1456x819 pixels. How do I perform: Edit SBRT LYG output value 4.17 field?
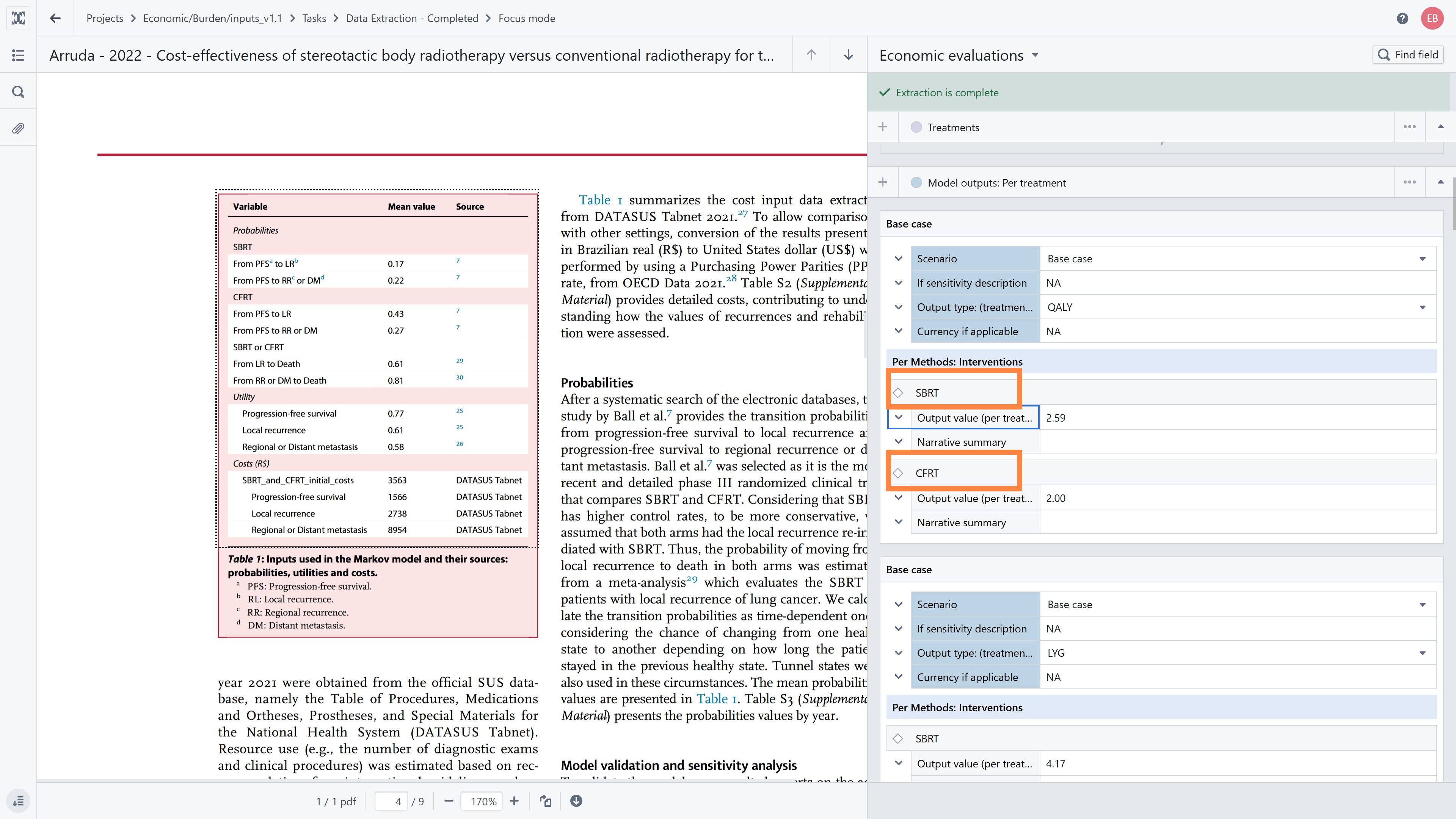point(1238,764)
